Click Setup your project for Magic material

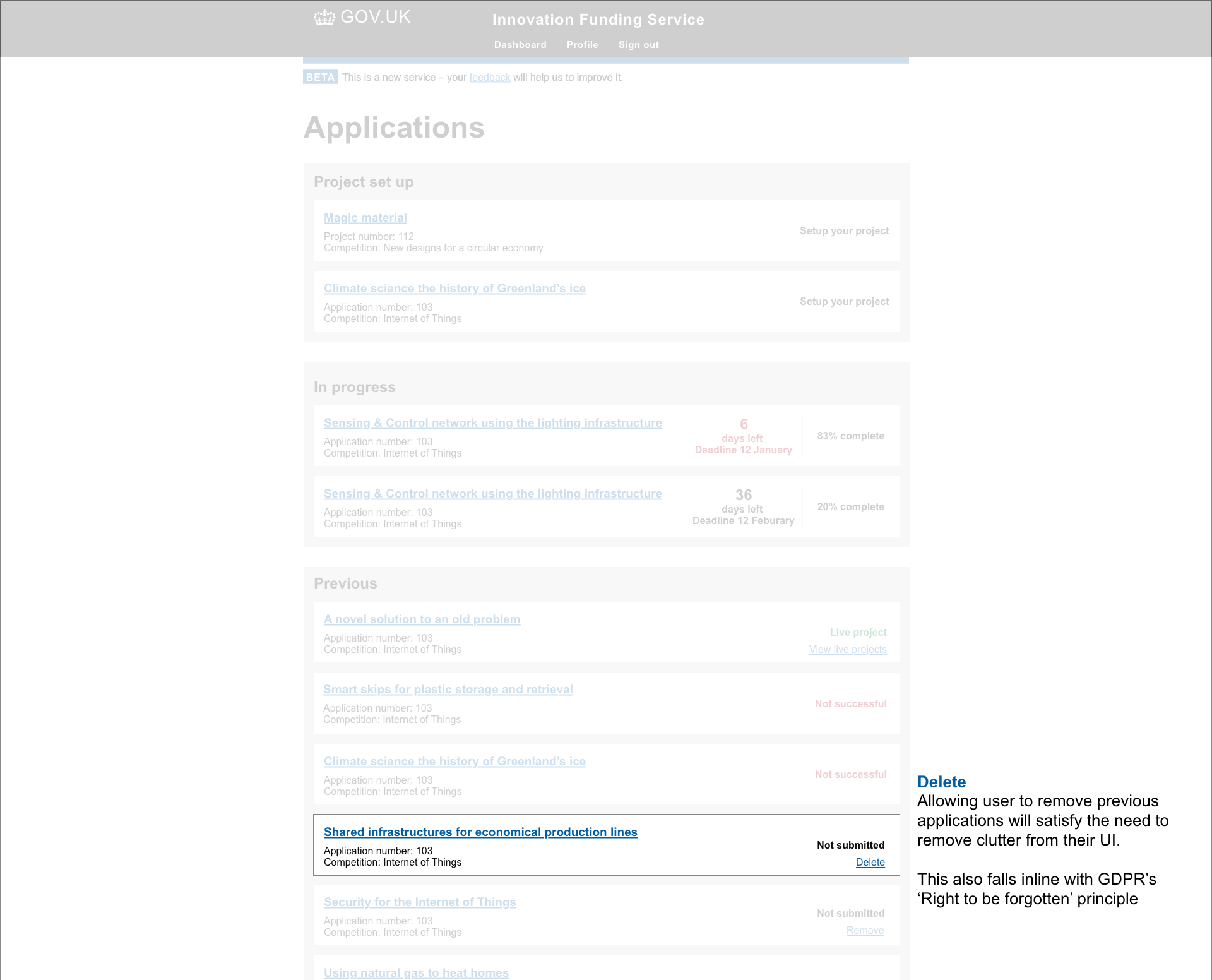(x=844, y=231)
